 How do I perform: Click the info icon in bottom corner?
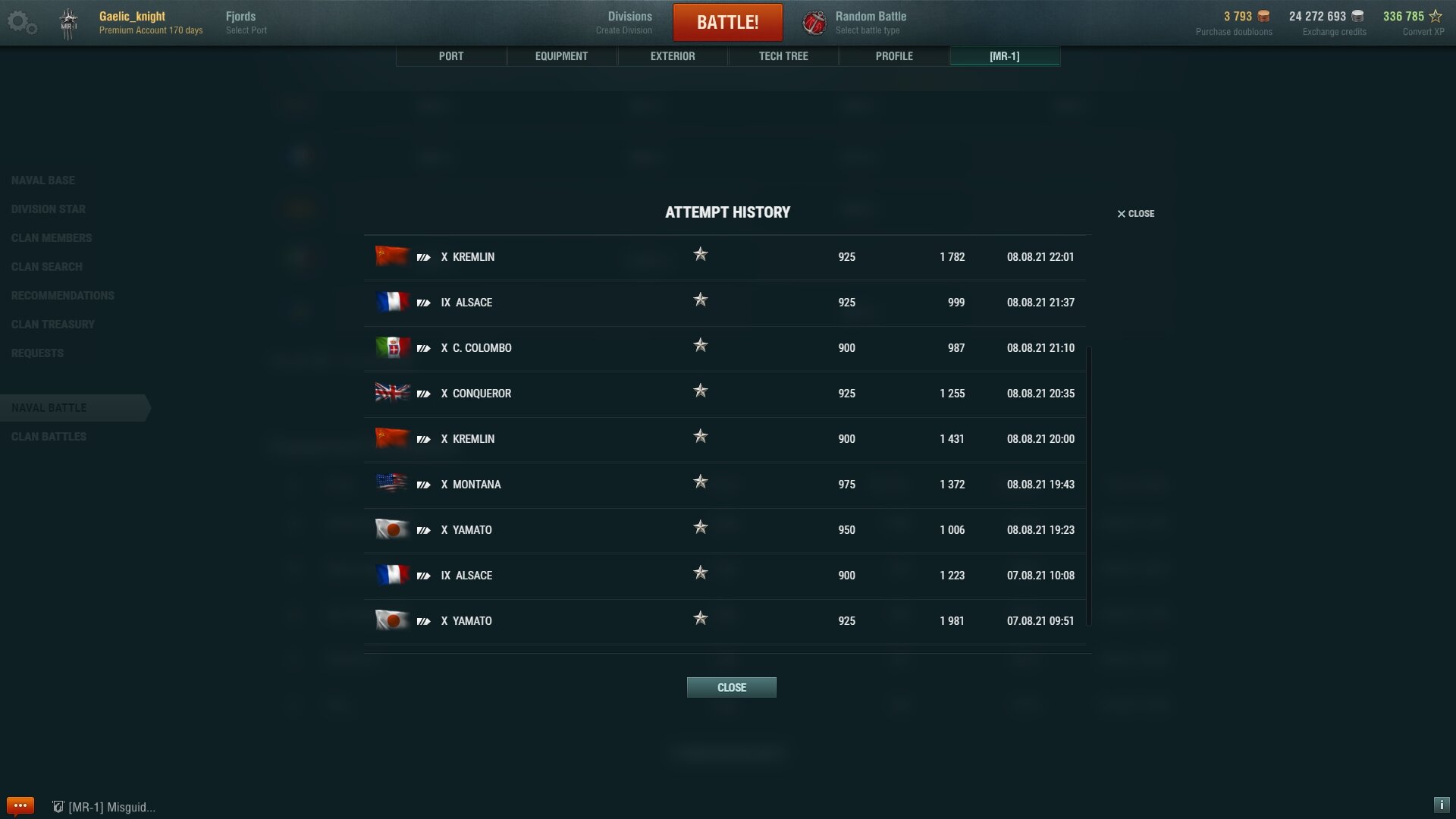(1442, 805)
